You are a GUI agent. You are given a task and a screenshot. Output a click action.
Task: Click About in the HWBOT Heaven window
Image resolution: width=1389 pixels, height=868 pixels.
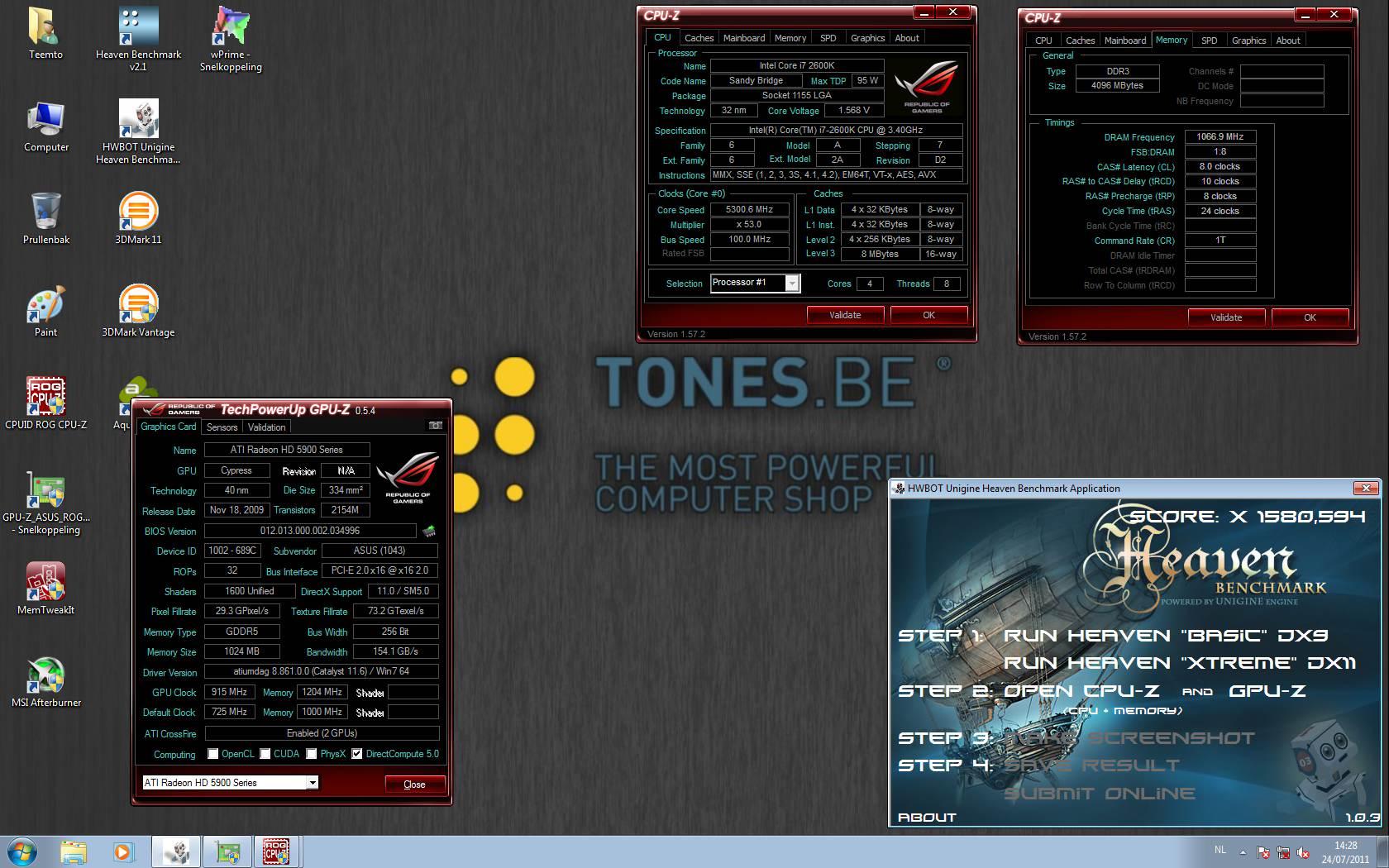pos(927,818)
